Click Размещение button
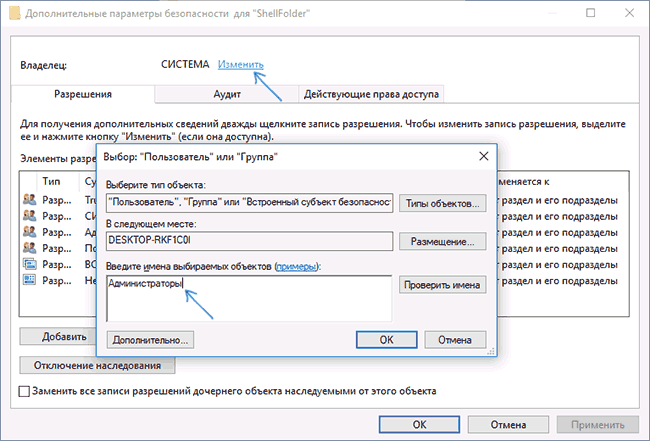 coord(442,242)
